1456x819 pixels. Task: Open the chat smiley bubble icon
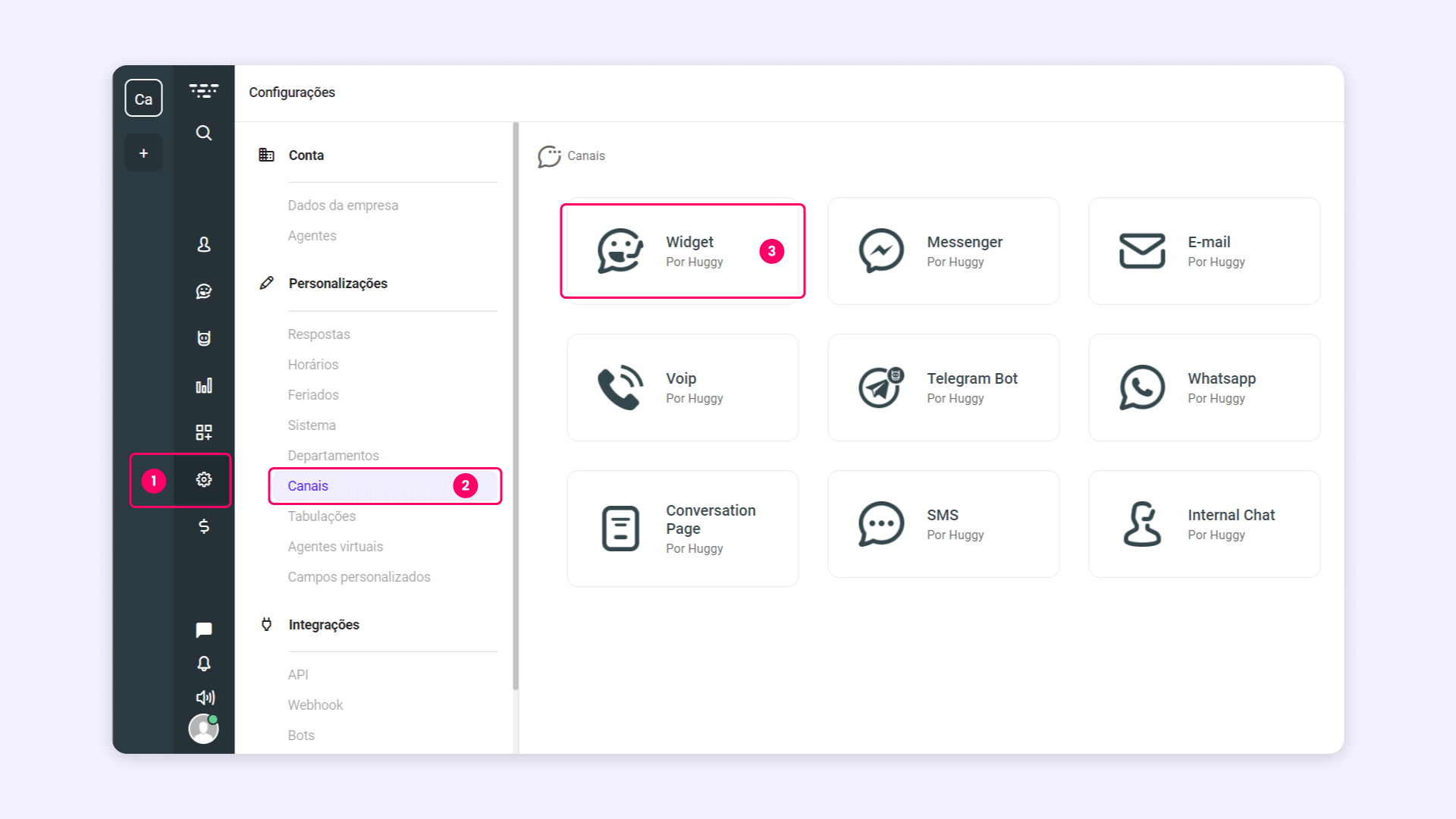[204, 291]
